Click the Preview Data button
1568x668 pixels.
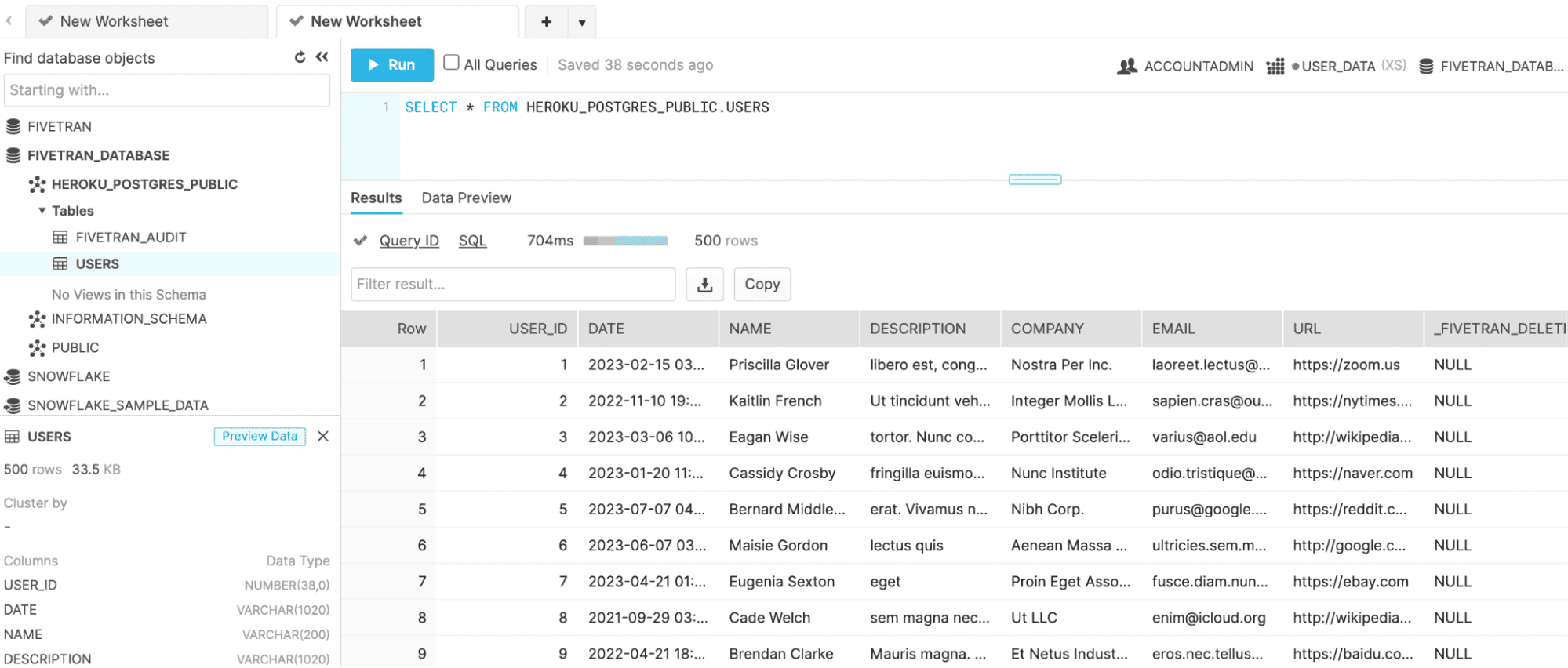(260, 437)
